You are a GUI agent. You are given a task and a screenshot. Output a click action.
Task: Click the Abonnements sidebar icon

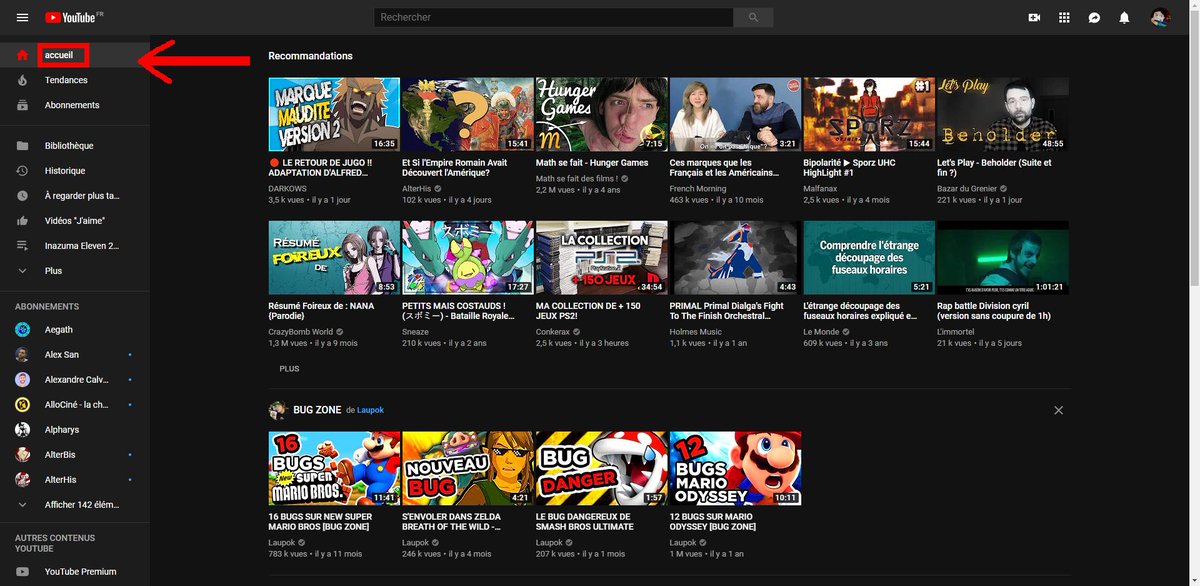tap(22, 105)
